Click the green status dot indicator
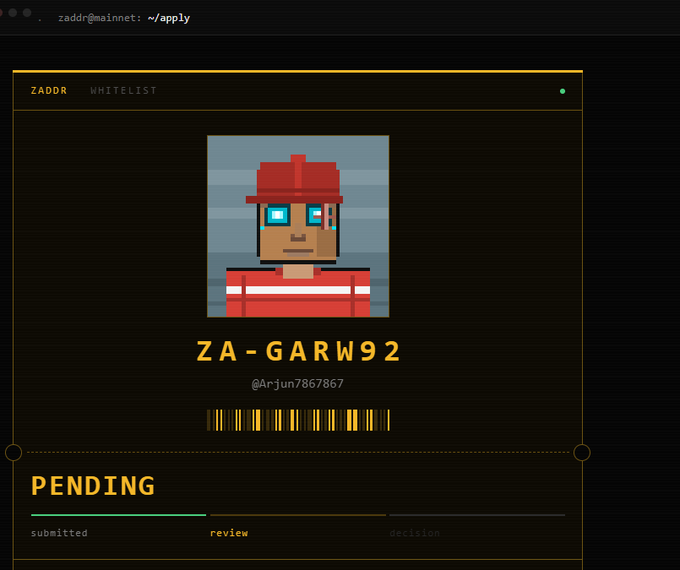680x570 pixels. 562,91
